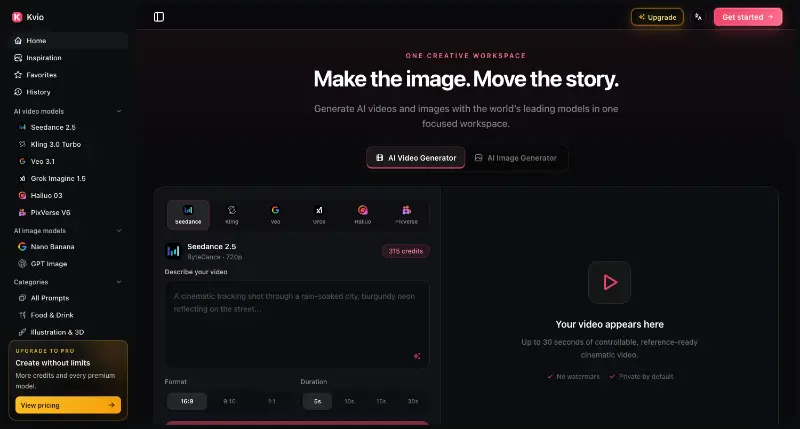Open the language translation icon
This screenshot has height=429, width=800.
point(698,17)
